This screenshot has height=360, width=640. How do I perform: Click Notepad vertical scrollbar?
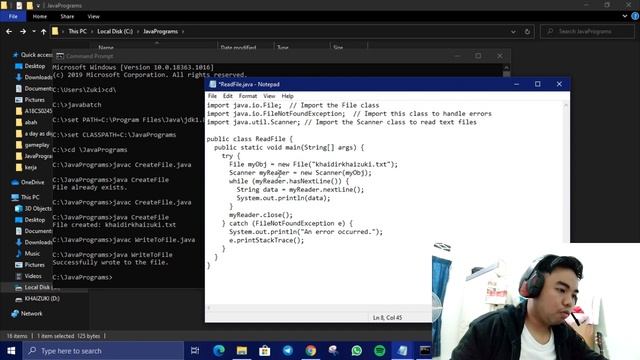point(566,171)
